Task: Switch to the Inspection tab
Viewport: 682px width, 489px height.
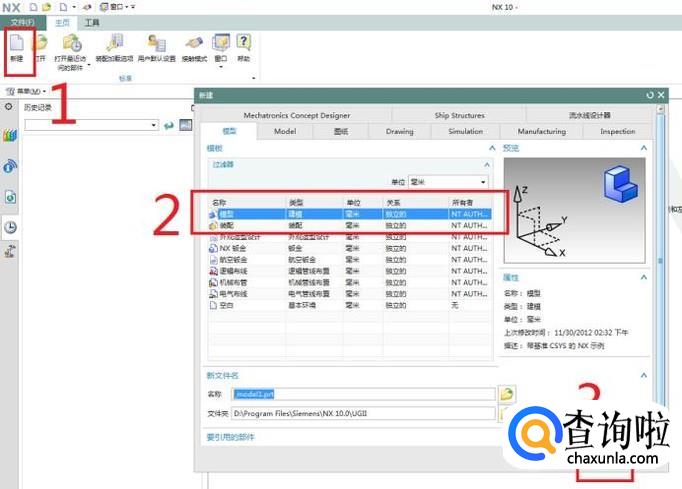Action: (618, 131)
